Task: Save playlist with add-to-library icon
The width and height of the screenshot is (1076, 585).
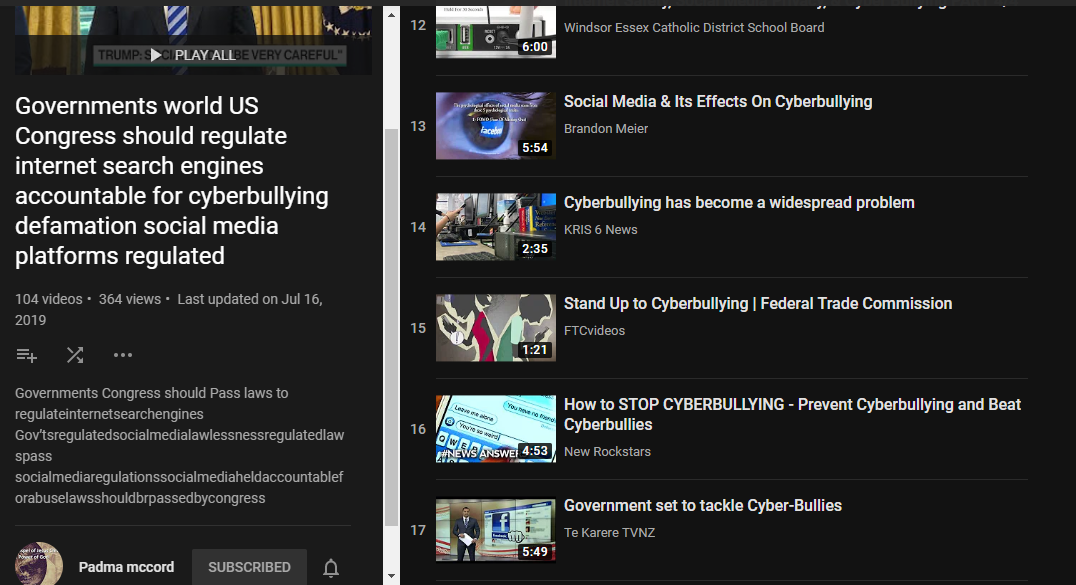Action: [27, 355]
